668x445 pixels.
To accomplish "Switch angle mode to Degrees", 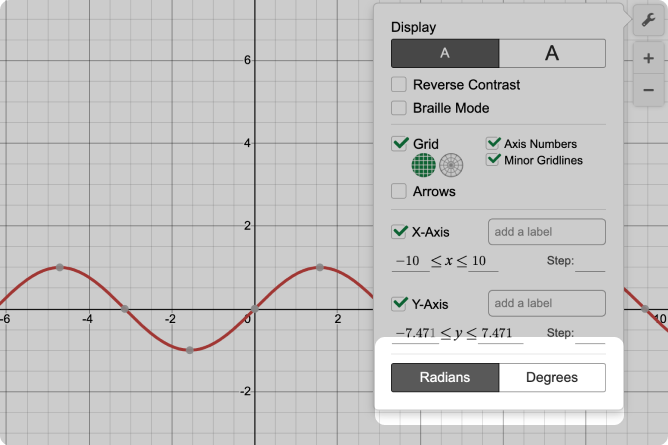I will [x=552, y=377].
